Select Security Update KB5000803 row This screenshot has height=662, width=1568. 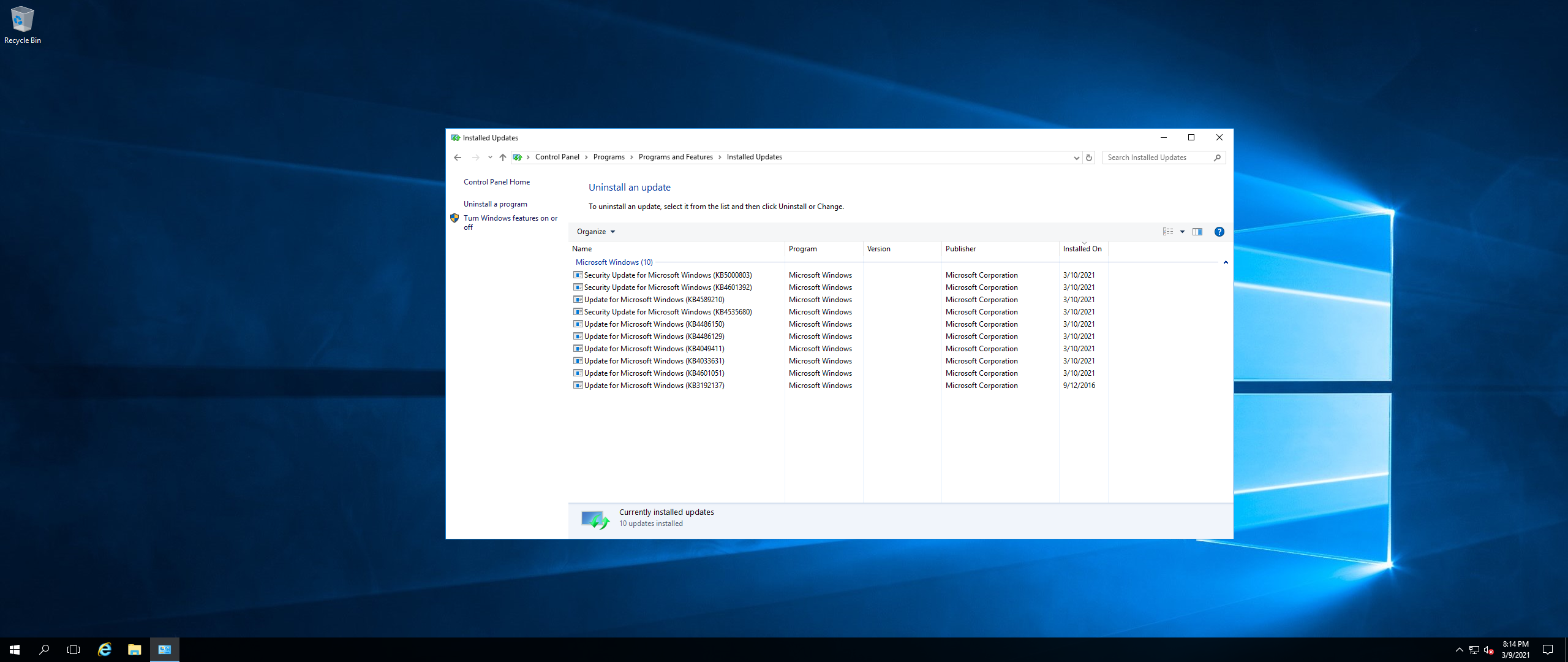click(x=839, y=275)
